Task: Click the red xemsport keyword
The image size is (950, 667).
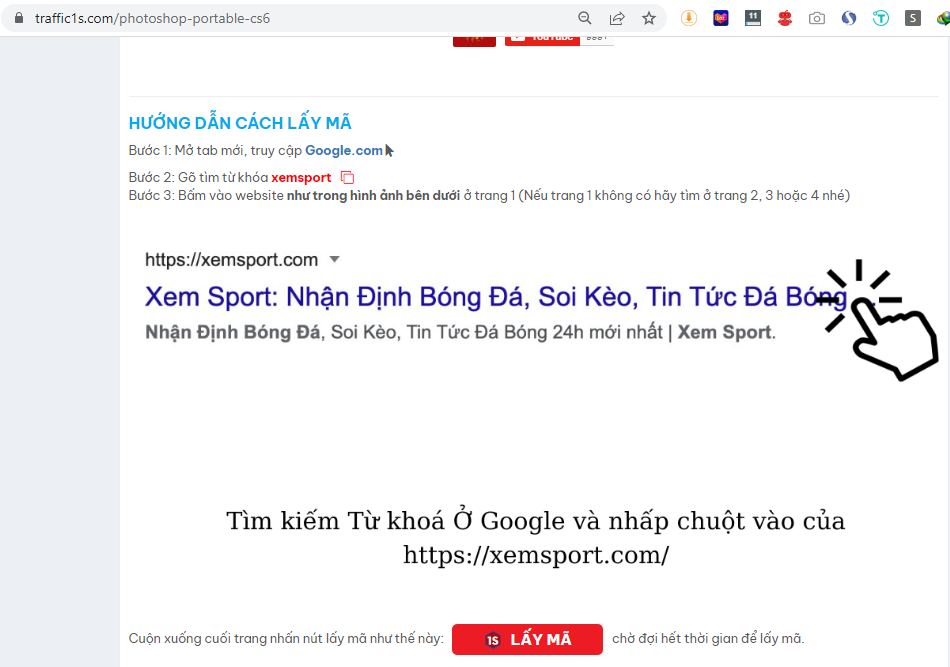Action: (x=301, y=178)
